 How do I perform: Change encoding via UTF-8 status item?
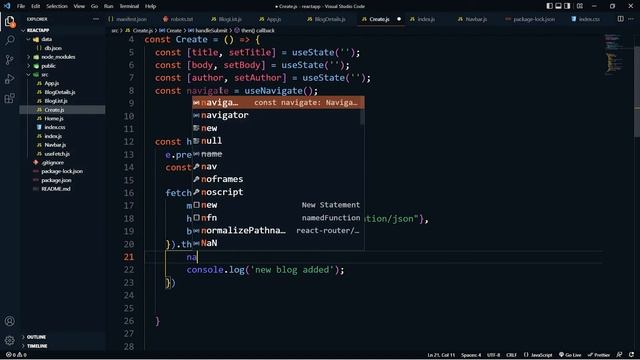click(493, 355)
